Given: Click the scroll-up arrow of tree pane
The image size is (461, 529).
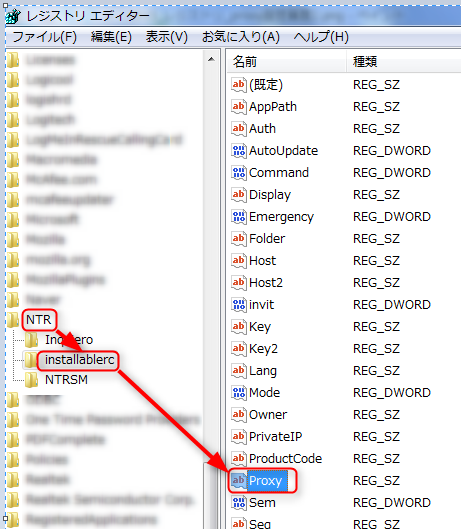Looking at the screenshot, I should click(212, 59).
